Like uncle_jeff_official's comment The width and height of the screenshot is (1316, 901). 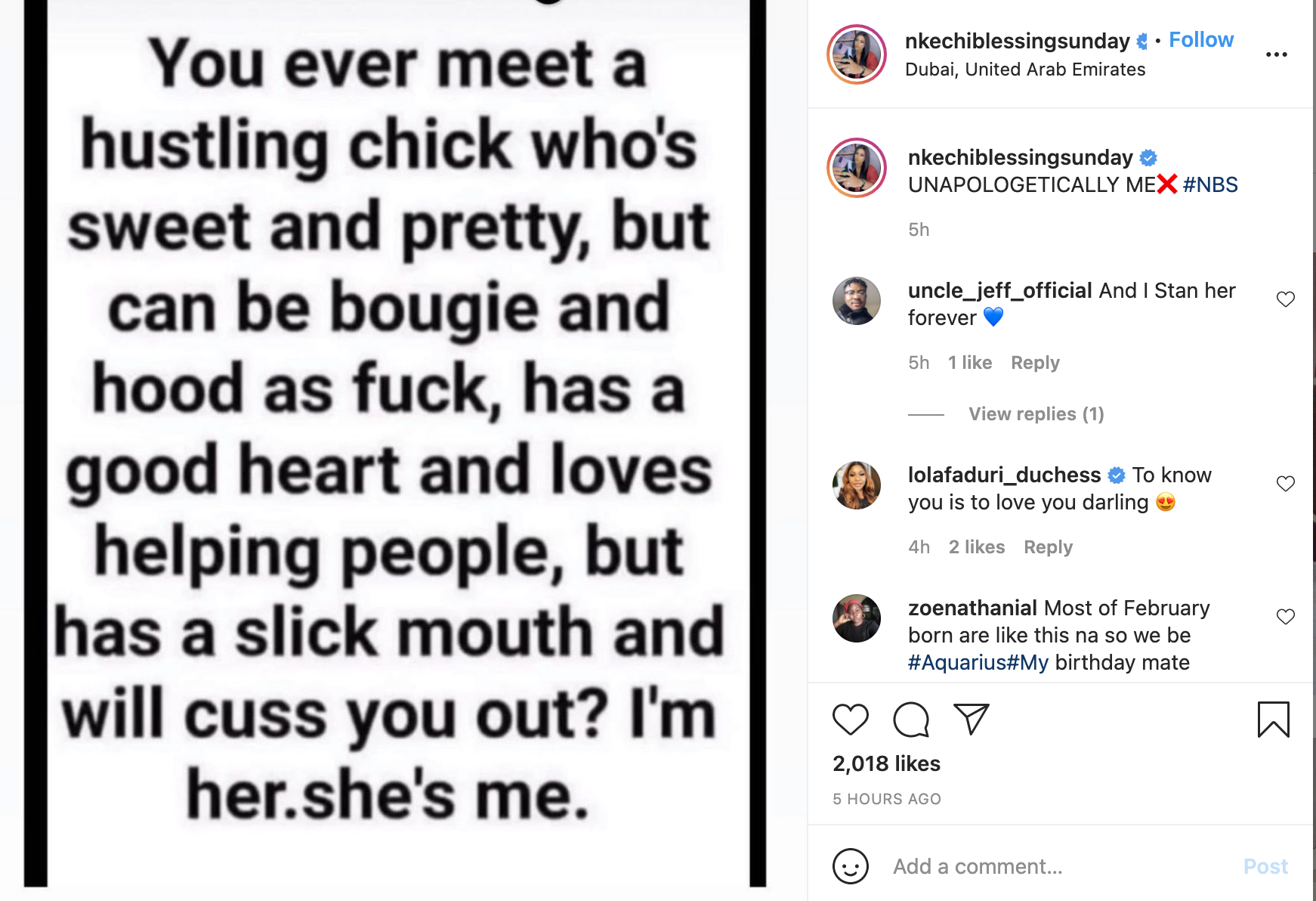1285,299
